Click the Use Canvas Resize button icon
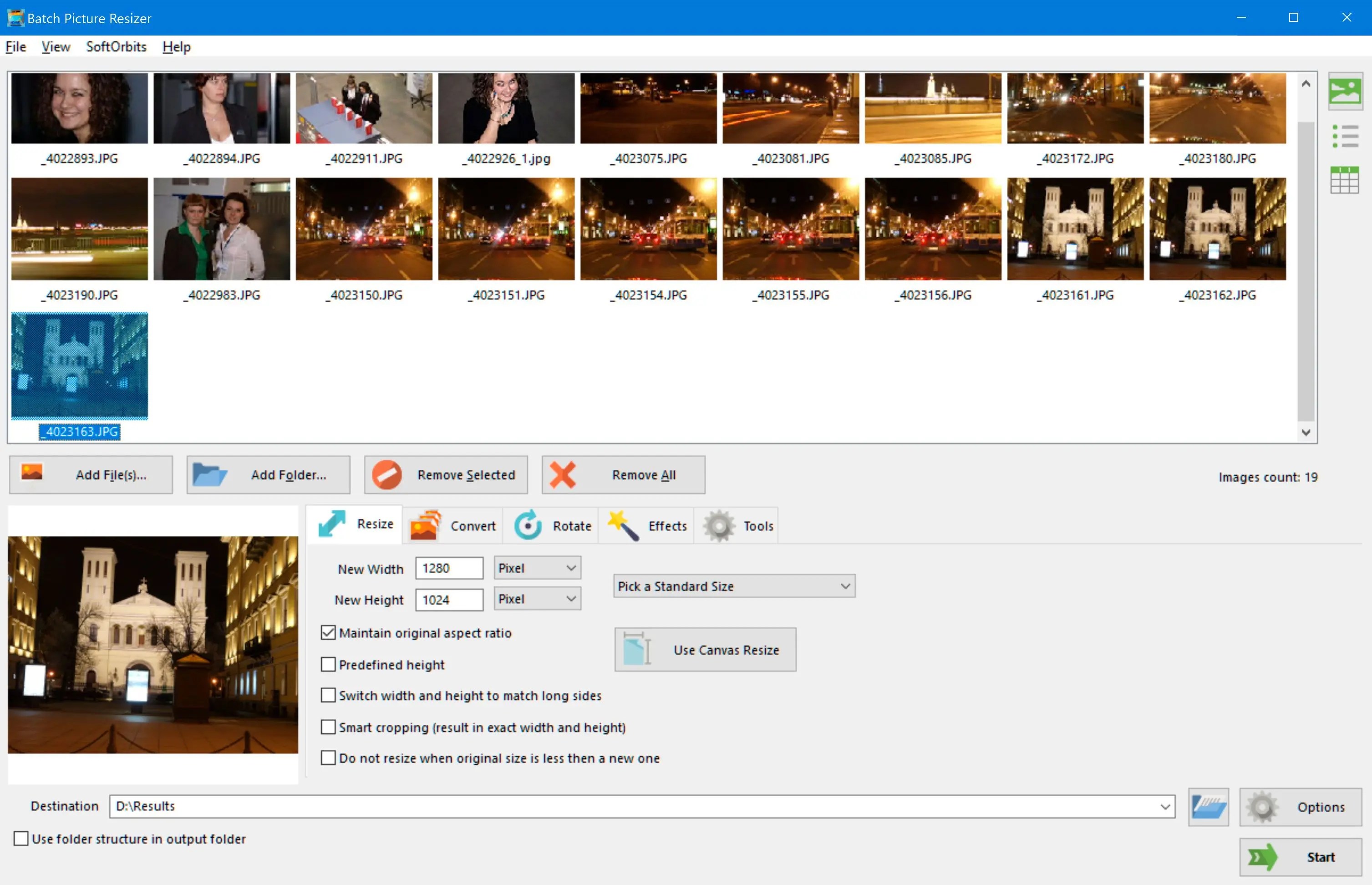Image resolution: width=1372 pixels, height=885 pixels. [x=636, y=650]
